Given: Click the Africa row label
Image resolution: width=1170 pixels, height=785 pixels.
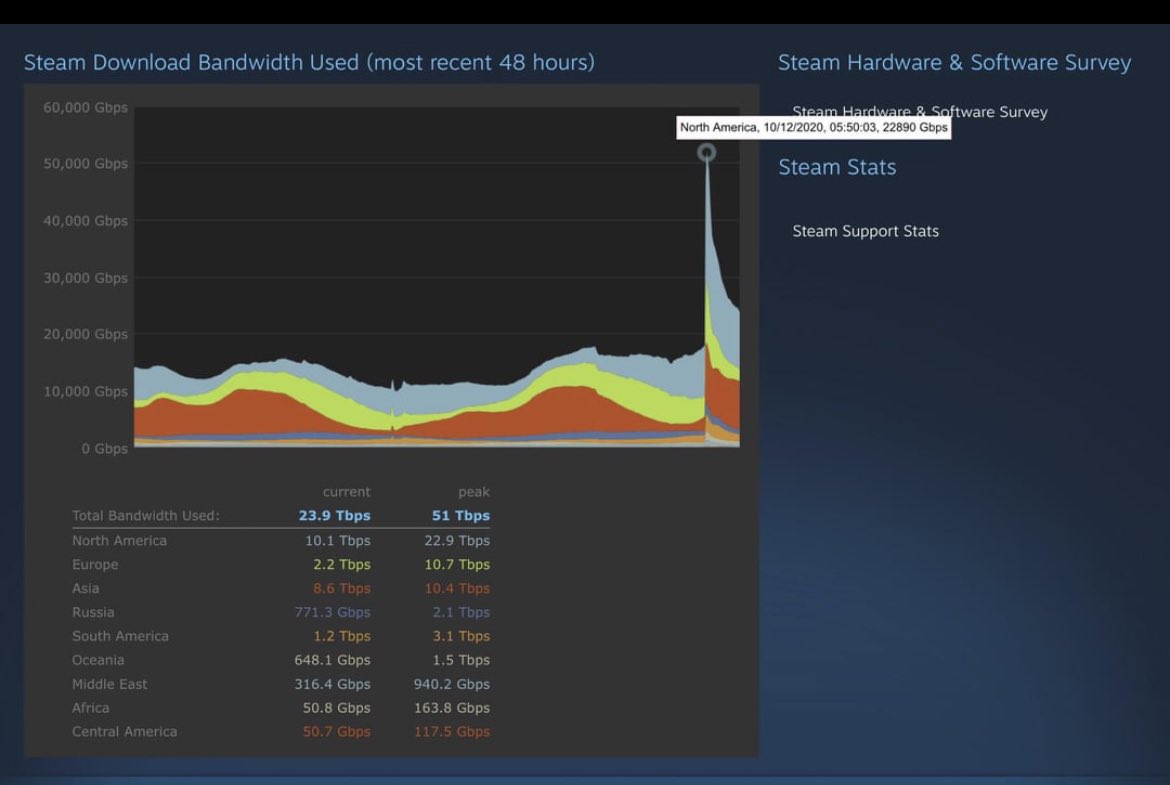Looking at the screenshot, I should coord(90,707).
